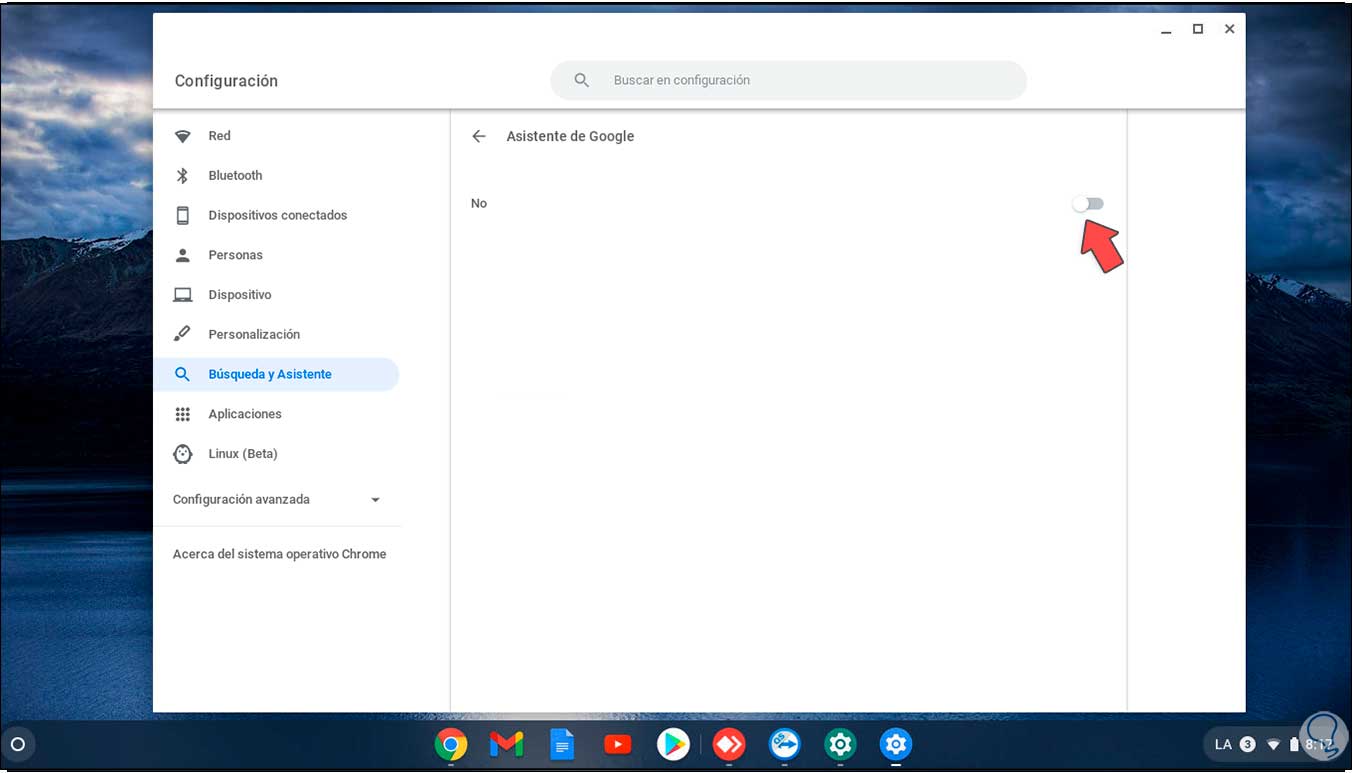Click the laptop icon for Dispositivo
1352x773 pixels.
pyautogui.click(x=183, y=295)
